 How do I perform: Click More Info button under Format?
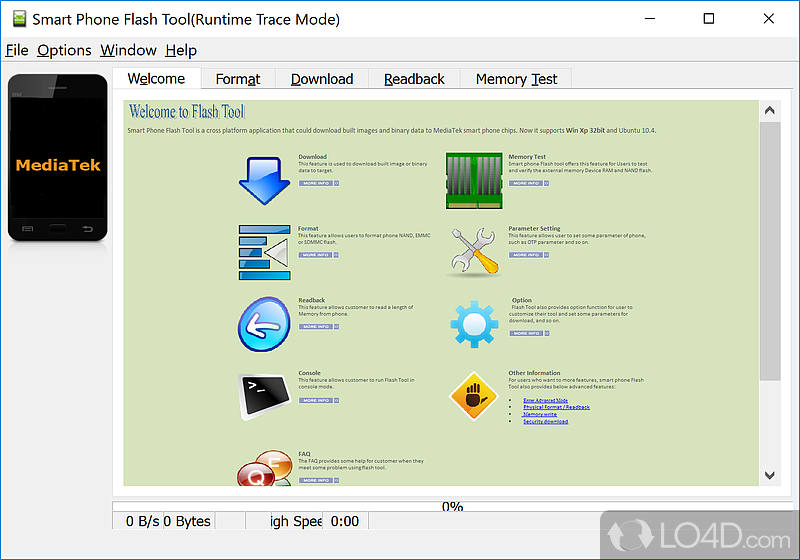coord(318,255)
